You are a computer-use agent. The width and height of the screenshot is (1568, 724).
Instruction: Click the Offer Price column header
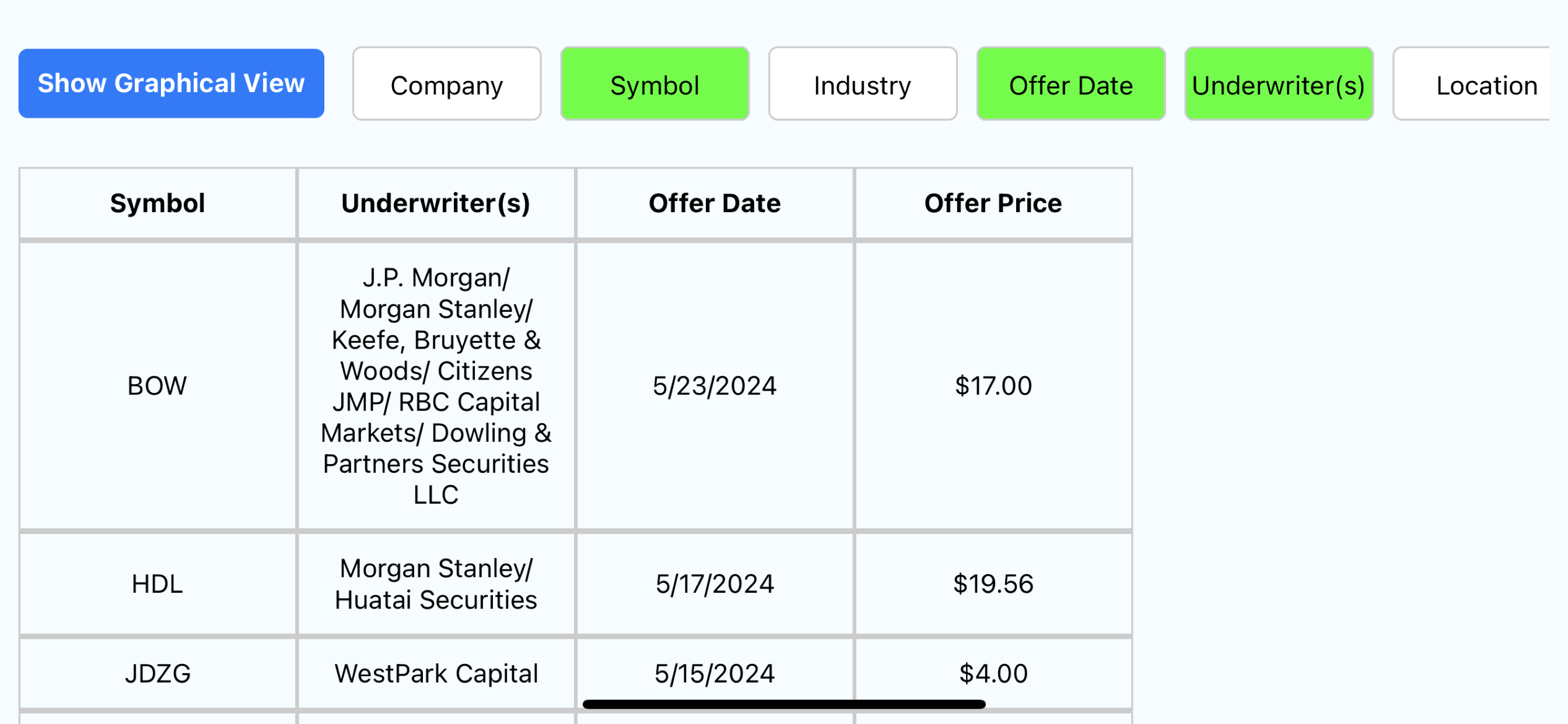[x=993, y=203]
